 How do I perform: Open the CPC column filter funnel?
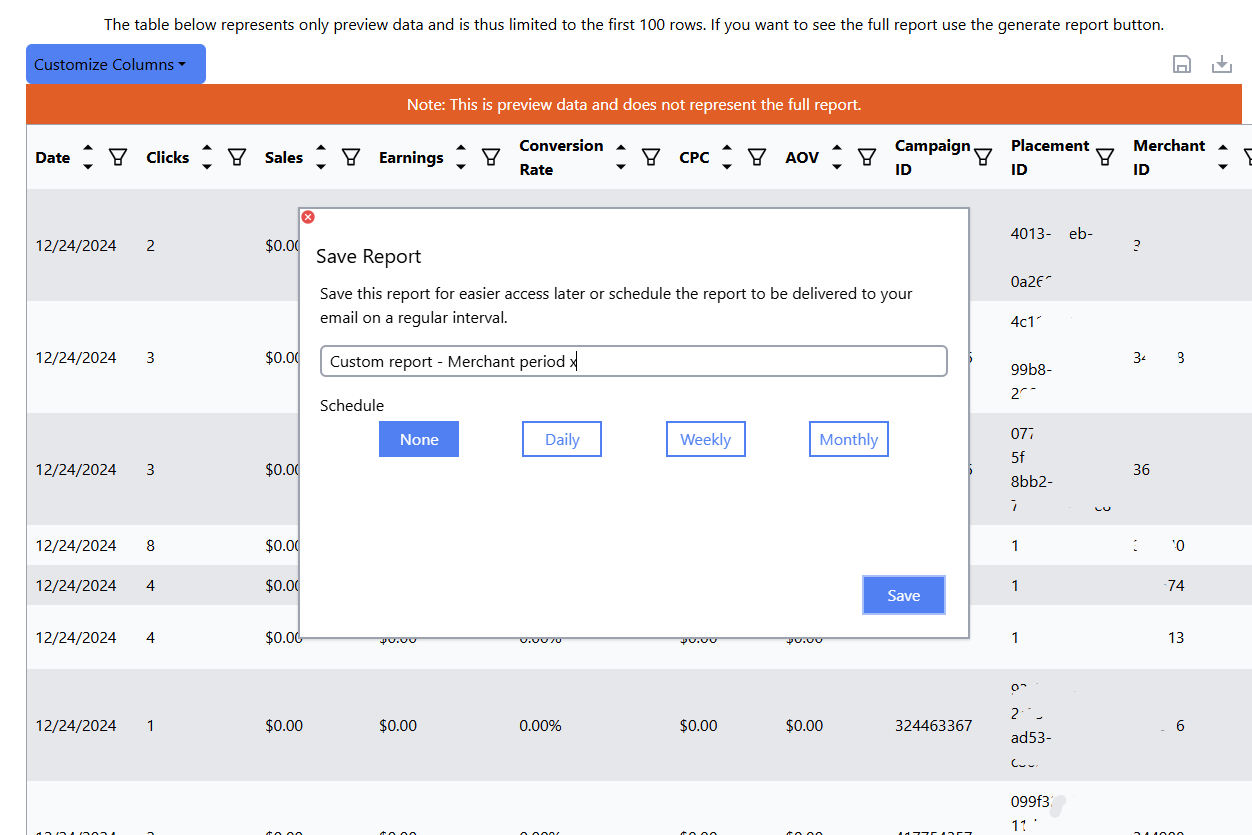[757, 157]
